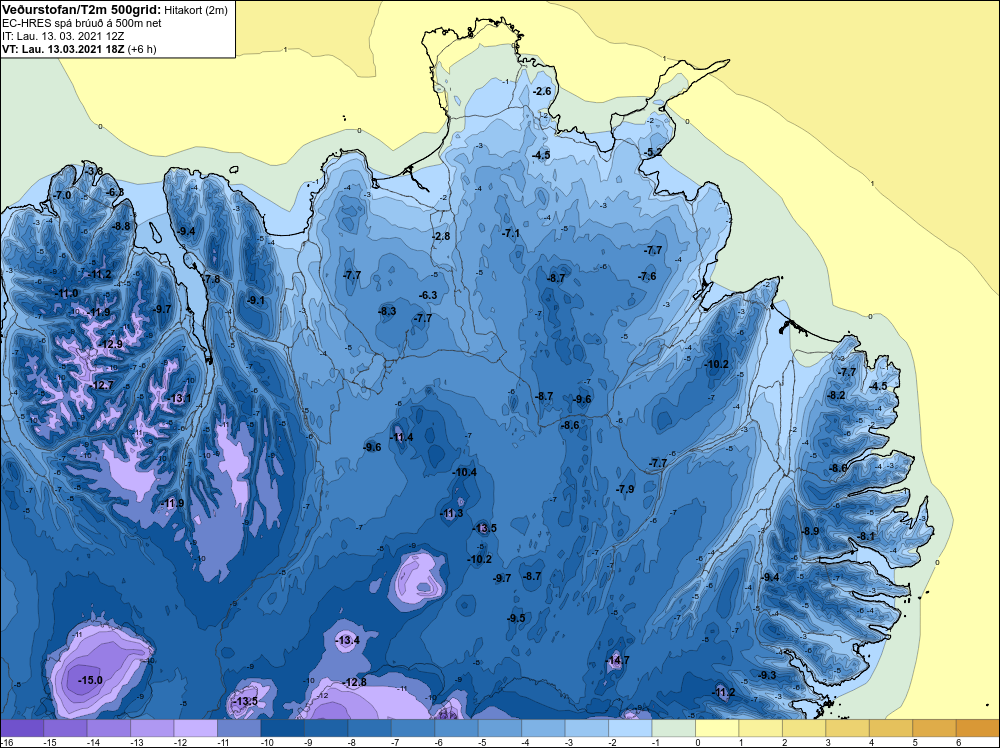The width and height of the screenshot is (1000, 748).
Task: Click the -12.8 temperature label
Action: coord(355,682)
